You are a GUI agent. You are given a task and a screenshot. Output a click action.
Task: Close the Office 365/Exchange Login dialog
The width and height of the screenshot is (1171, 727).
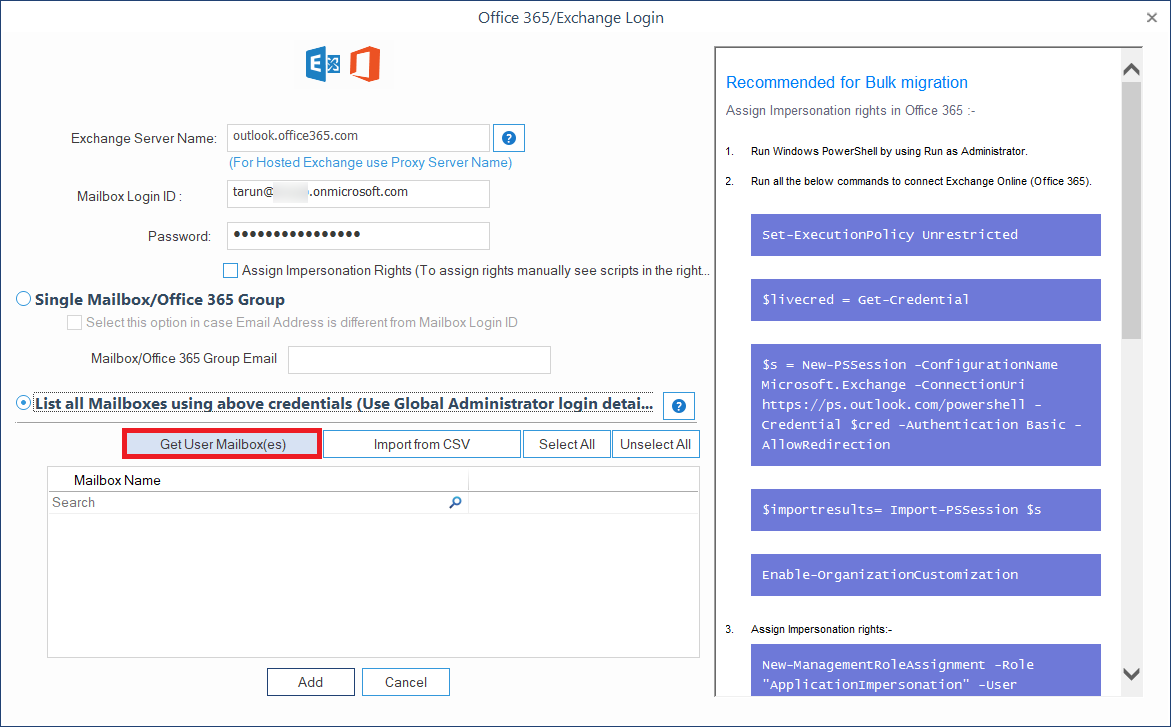[1152, 17]
